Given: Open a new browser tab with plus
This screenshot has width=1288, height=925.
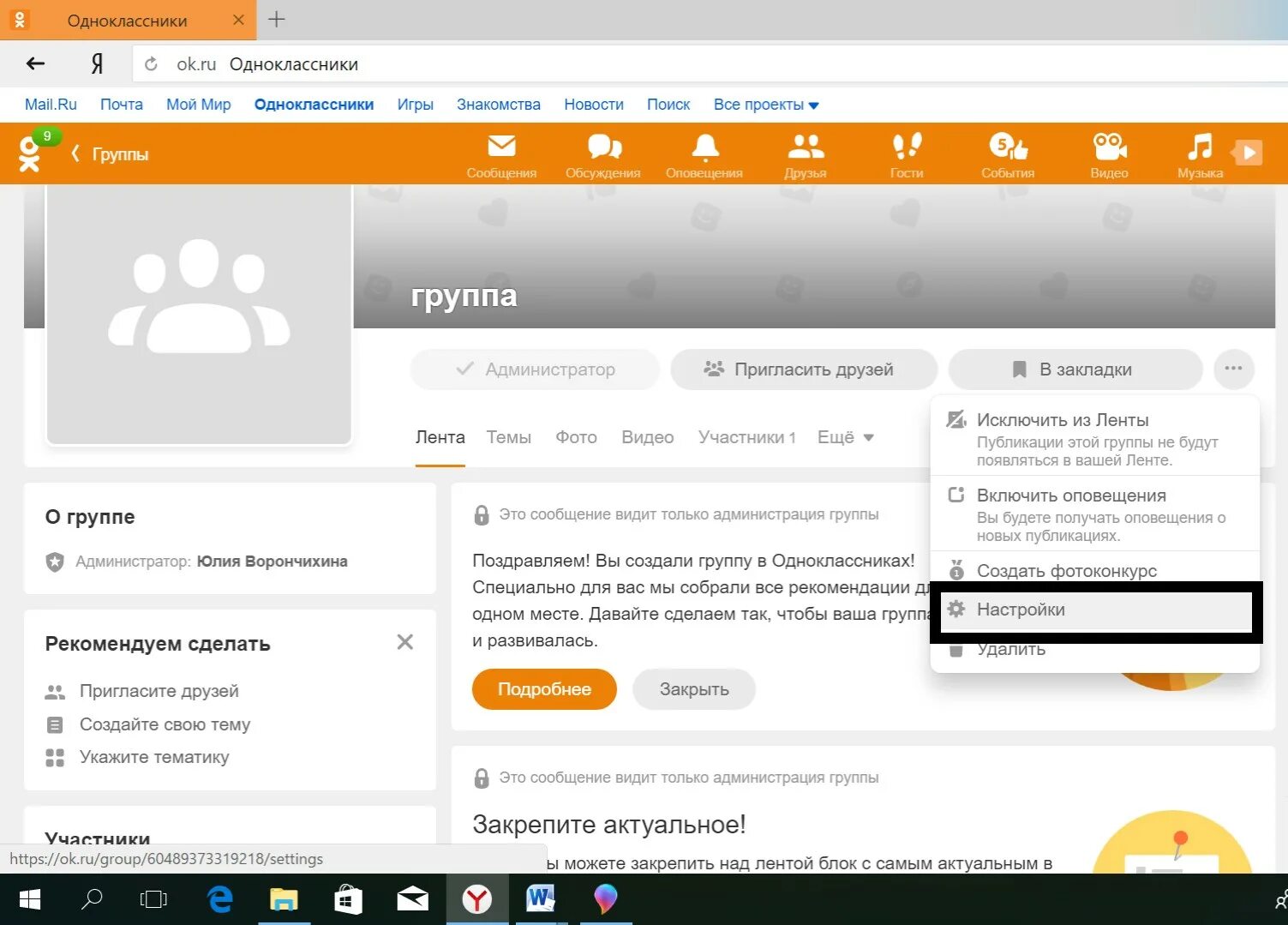Looking at the screenshot, I should click(277, 19).
